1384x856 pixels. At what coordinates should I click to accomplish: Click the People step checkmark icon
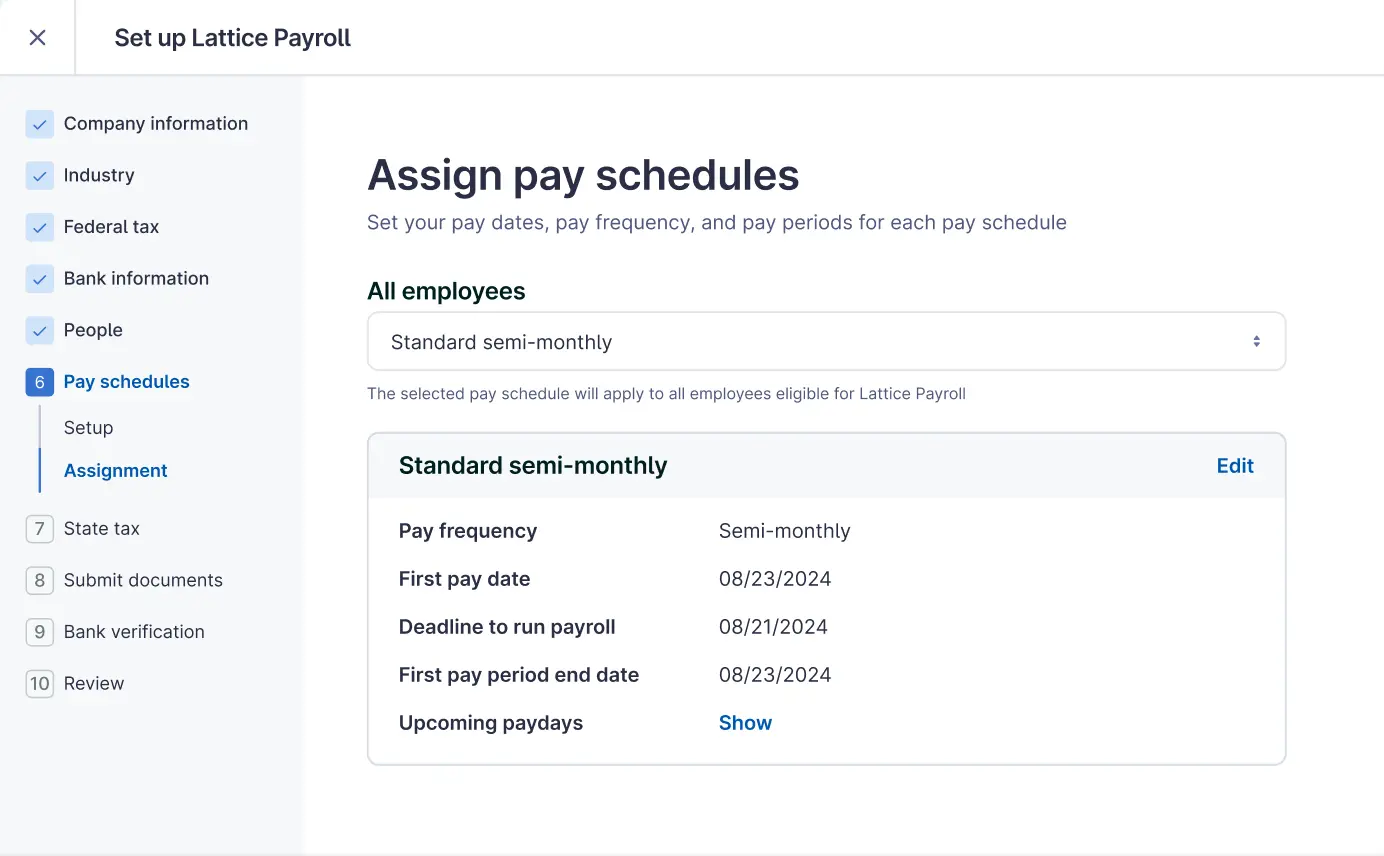39,331
